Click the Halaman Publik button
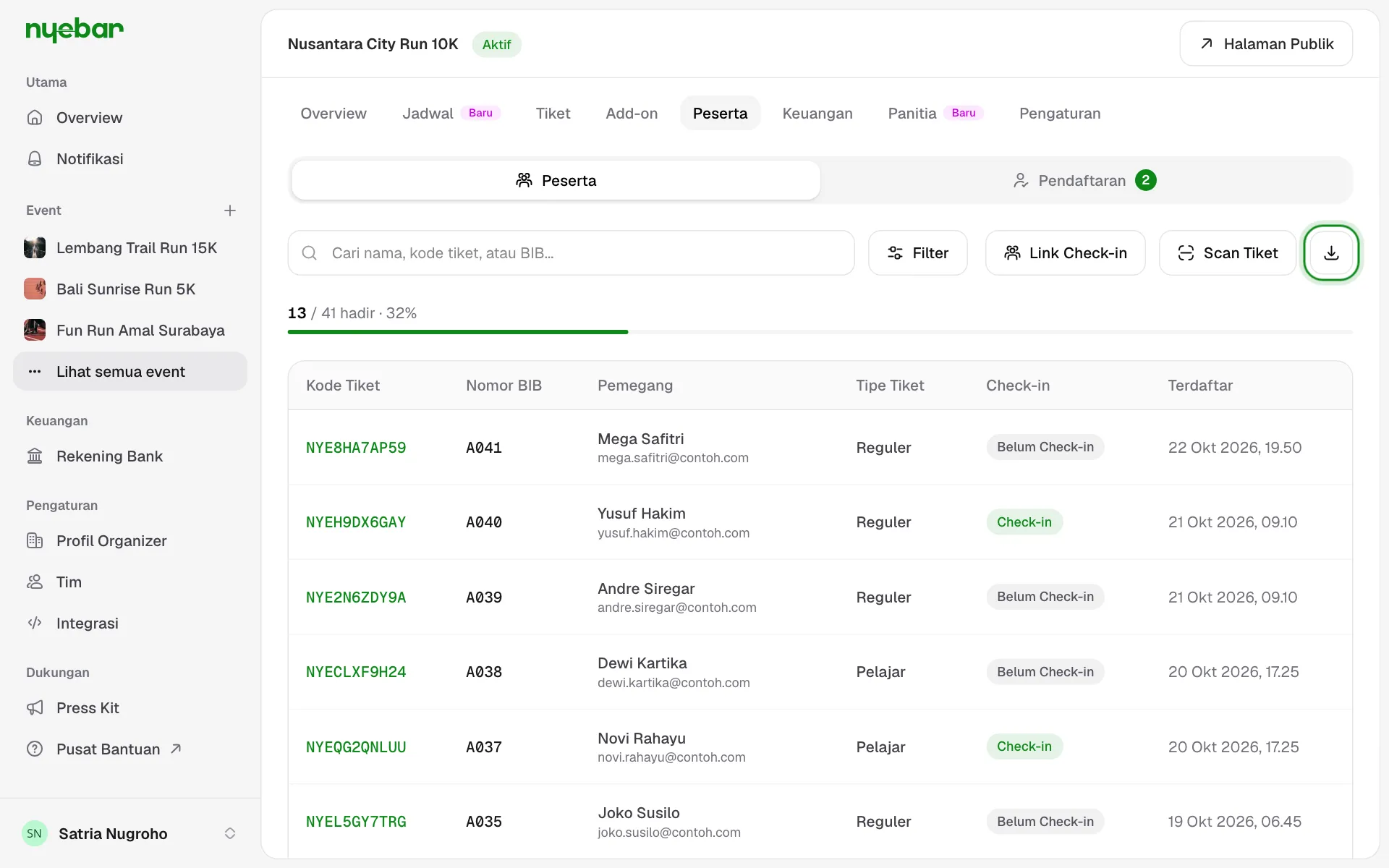Image resolution: width=1389 pixels, height=868 pixels. point(1266,44)
